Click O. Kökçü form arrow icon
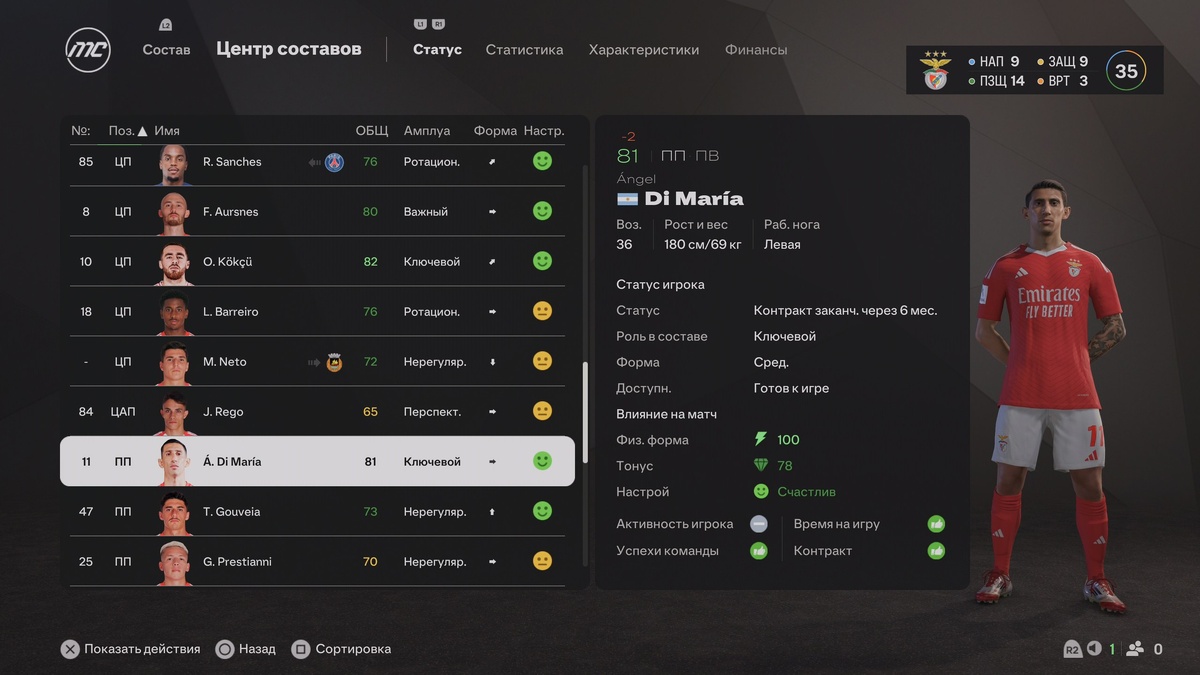This screenshot has width=1200, height=675. click(x=492, y=262)
